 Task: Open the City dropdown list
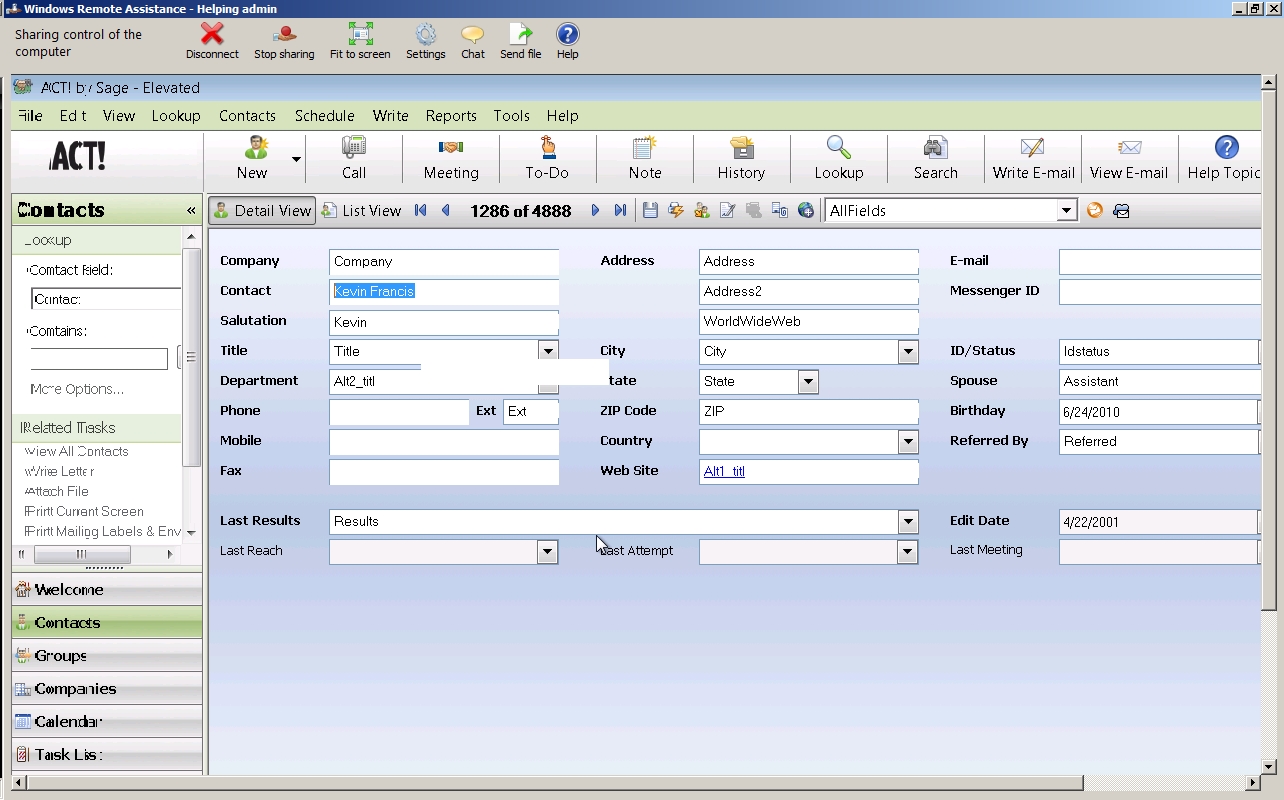click(907, 352)
